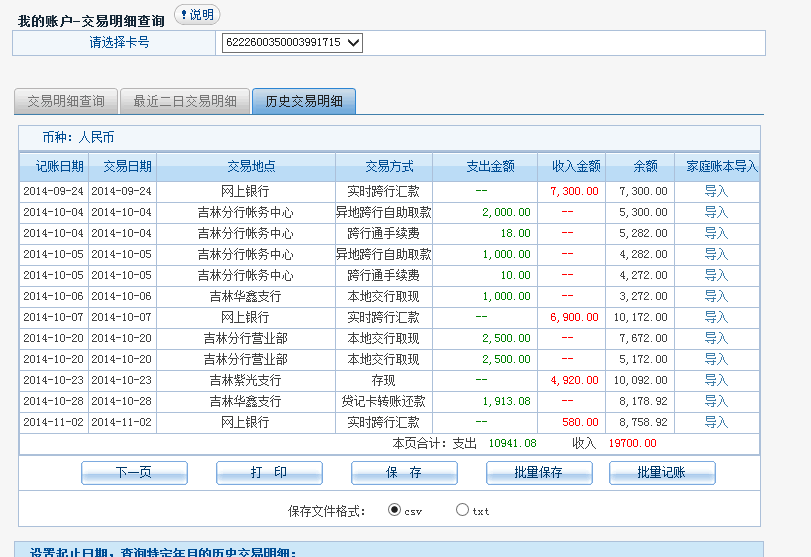Go to next page with 下一页
Viewport: 811px width, 557px height.
tap(134, 473)
